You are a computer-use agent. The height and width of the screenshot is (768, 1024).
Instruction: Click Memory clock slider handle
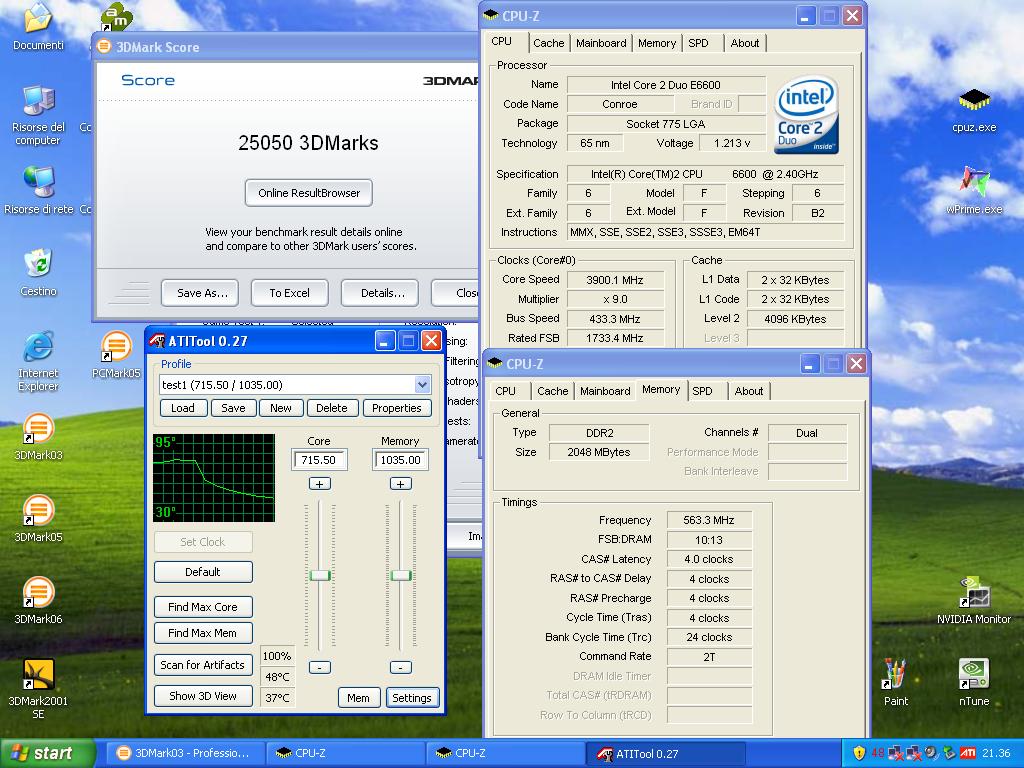401,575
